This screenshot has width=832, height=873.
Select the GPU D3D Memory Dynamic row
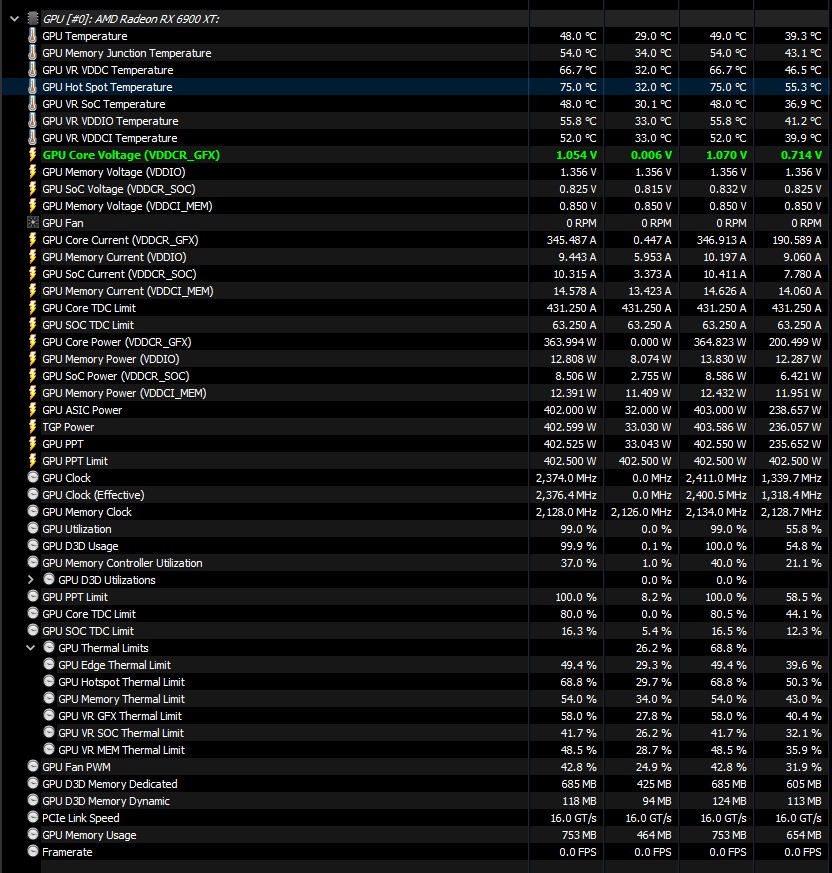tap(415, 801)
